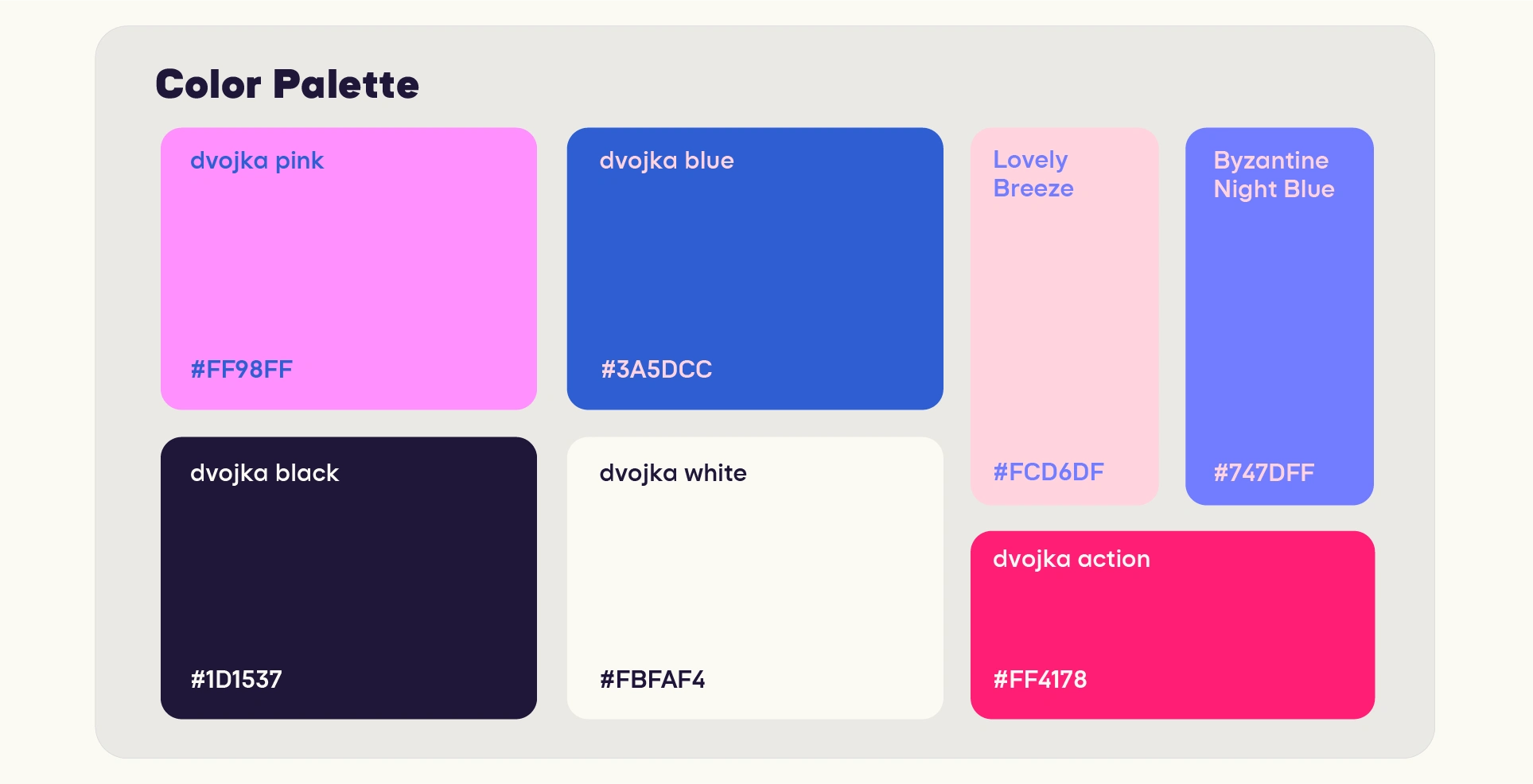The width and height of the screenshot is (1533, 784).
Task: Select the 'dvojka white' name label
Action: pos(673,474)
